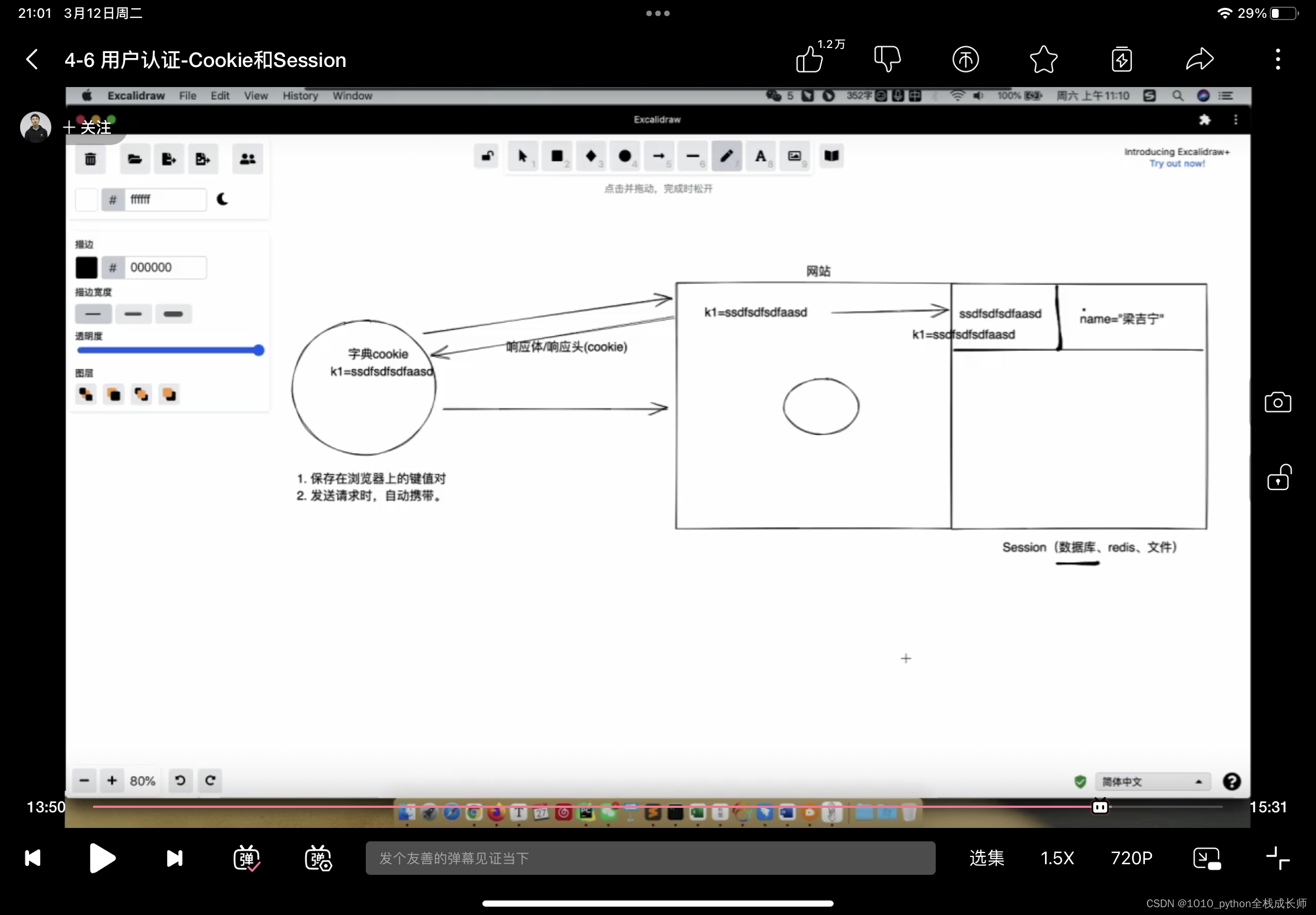This screenshot has width=1316, height=915.
Task: Select medium stroke width option
Action: 133,314
